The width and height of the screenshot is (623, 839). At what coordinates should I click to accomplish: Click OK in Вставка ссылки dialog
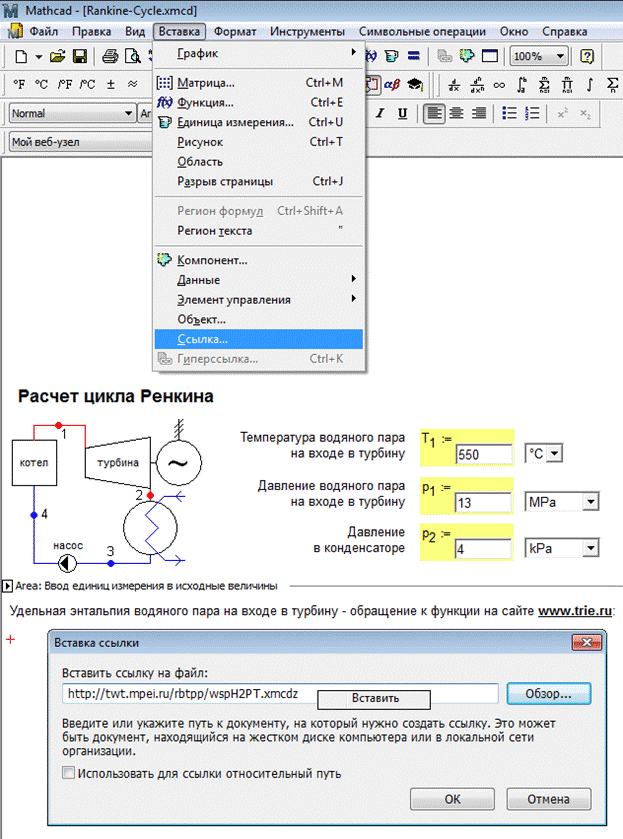tap(452, 799)
